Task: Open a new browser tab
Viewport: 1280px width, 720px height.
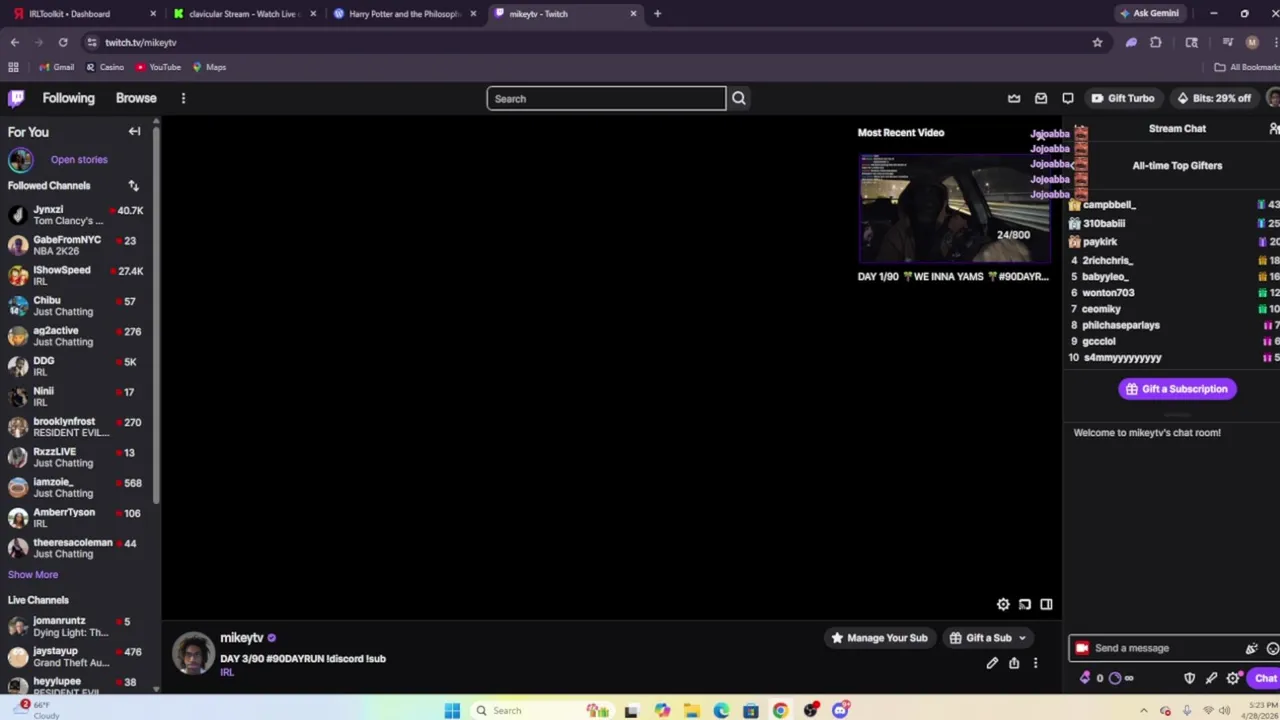Action: pyautogui.click(x=657, y=14)
